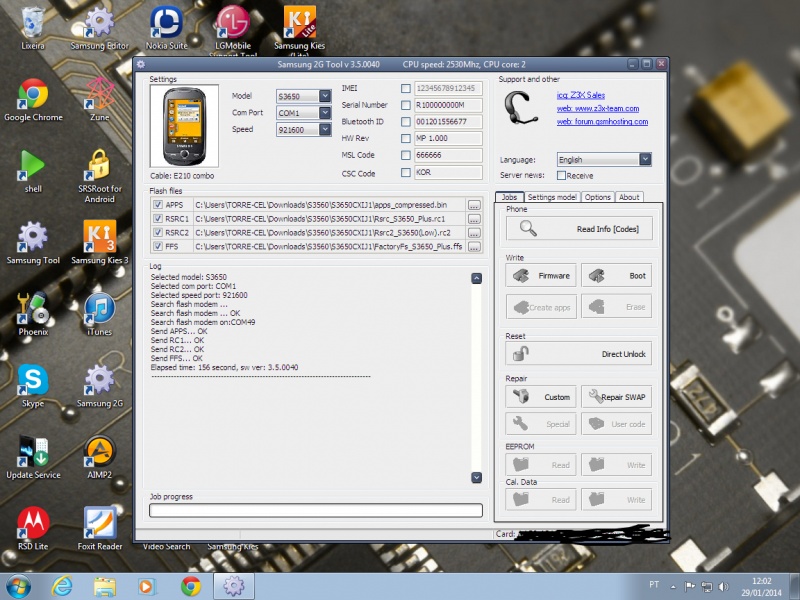
Task: Launch the Zune desktop shortcut
Action: 99,99
